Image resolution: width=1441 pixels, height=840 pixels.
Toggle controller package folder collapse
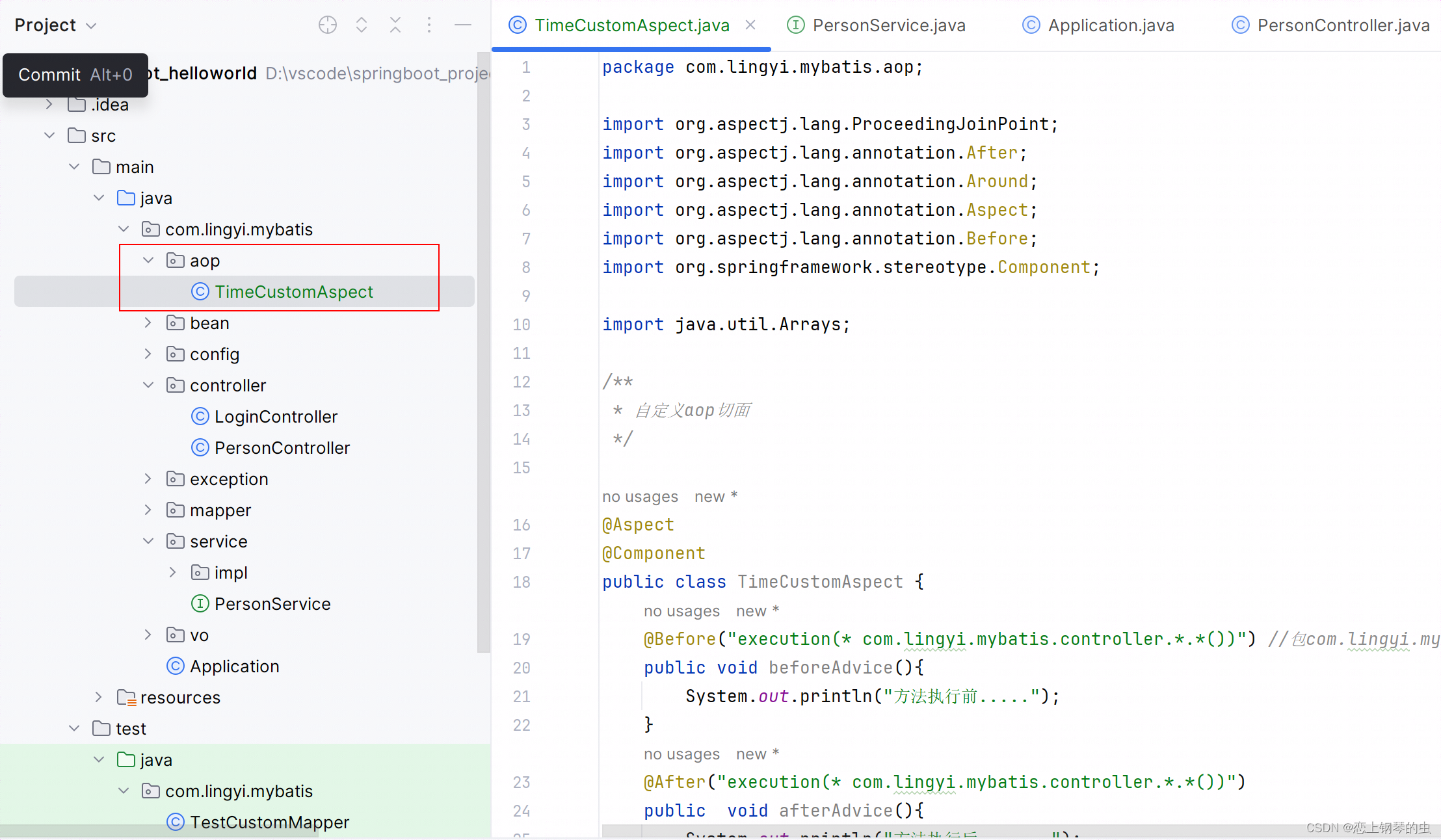[151, 385]
